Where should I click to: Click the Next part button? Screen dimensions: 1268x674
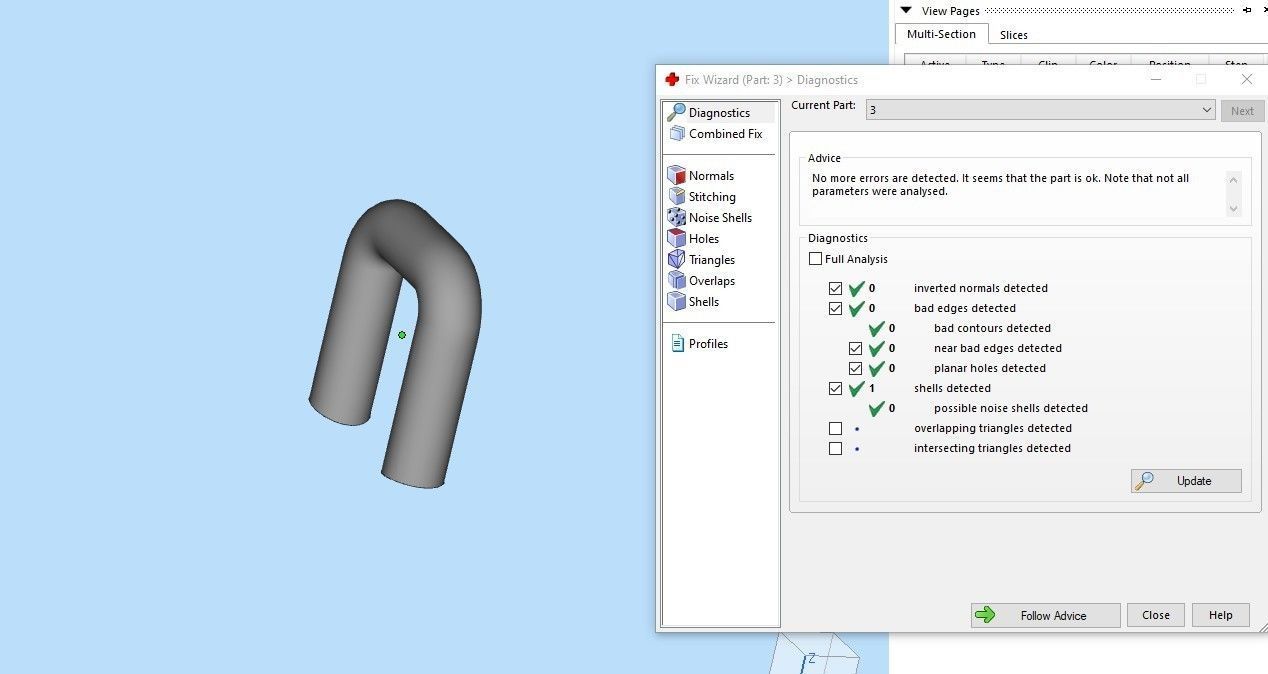pyautogui.click(x=1242, y=111)
